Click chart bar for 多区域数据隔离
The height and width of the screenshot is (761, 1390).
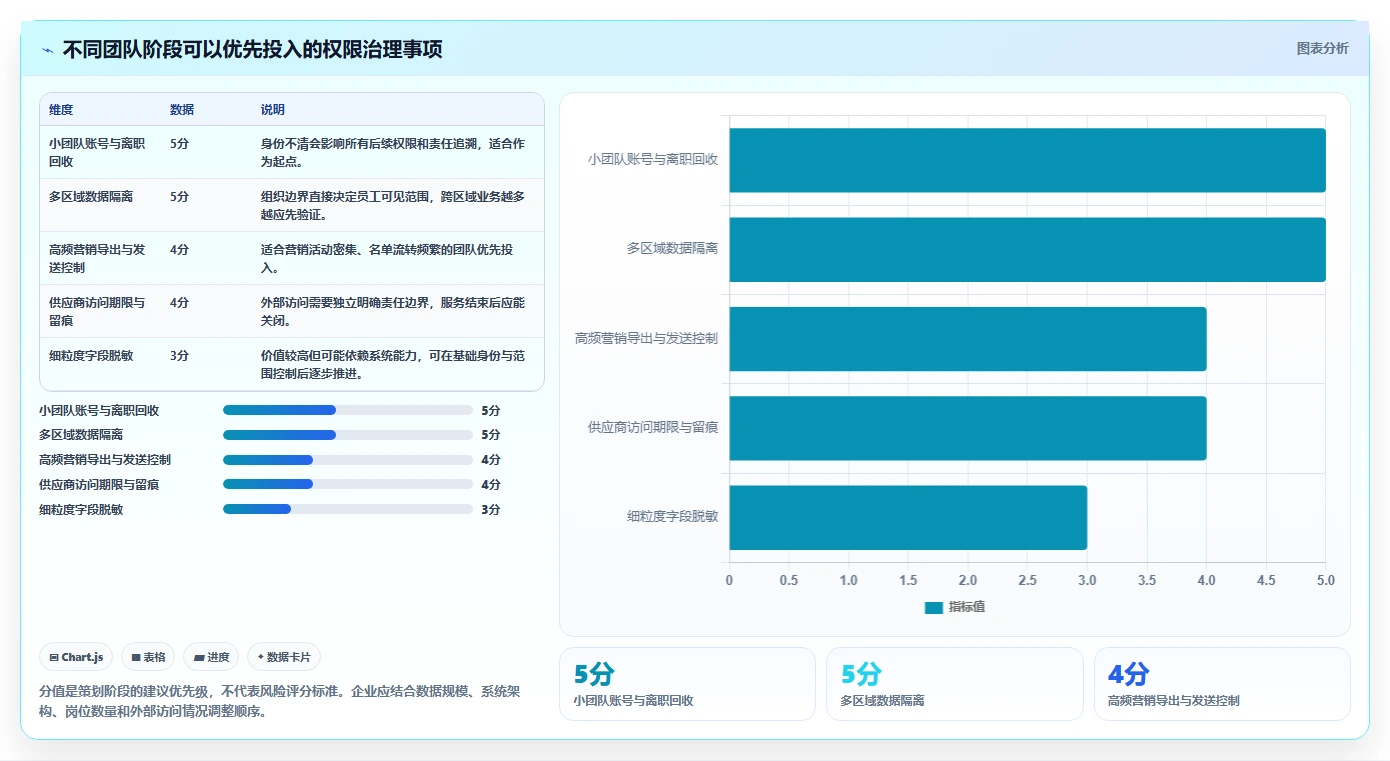tap(1027, 249)
